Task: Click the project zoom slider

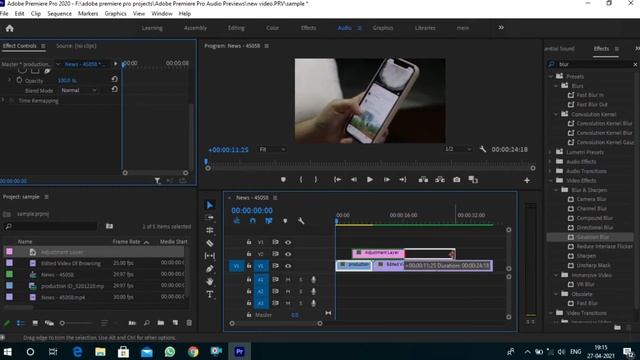Action: coord(76,323)
